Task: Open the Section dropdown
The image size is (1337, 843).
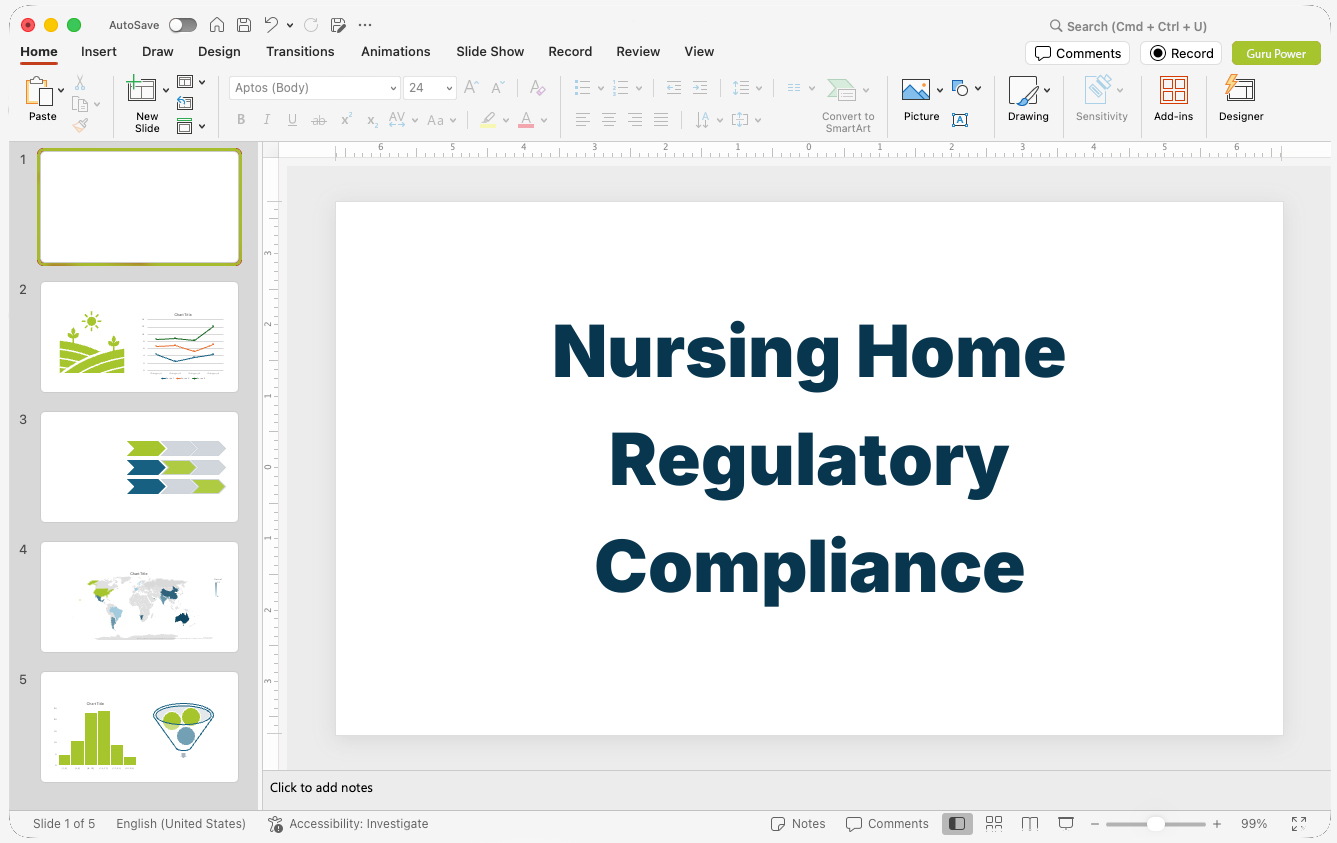Action: tap(191, 126)
